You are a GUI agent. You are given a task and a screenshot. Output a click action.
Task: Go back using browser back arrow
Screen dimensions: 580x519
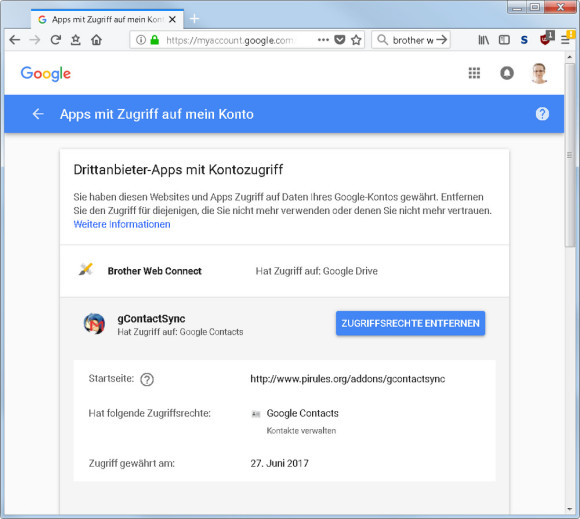click(14, 40)
